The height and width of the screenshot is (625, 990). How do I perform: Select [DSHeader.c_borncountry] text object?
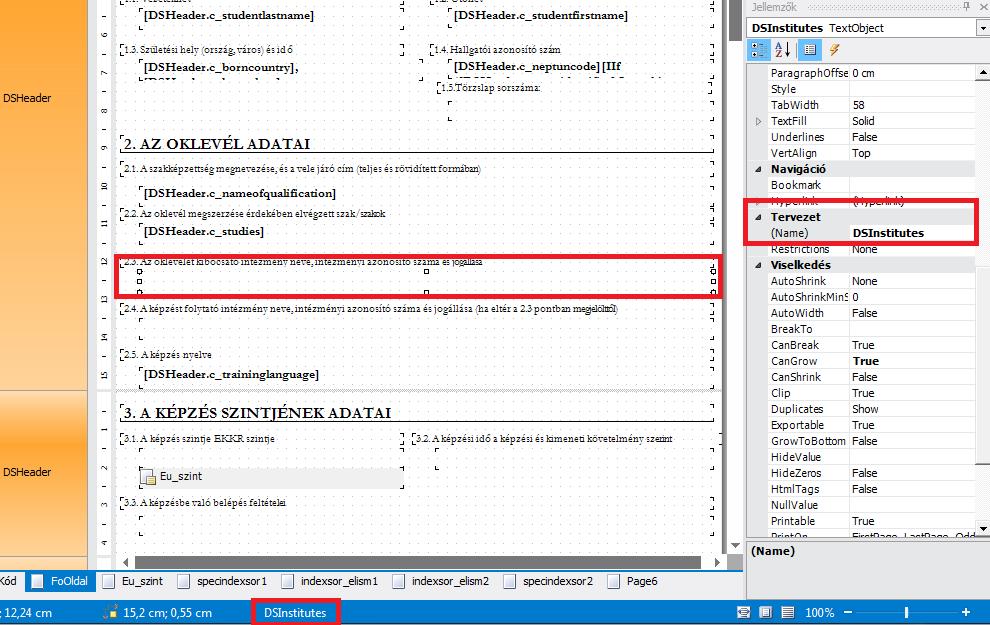point(221,67)
